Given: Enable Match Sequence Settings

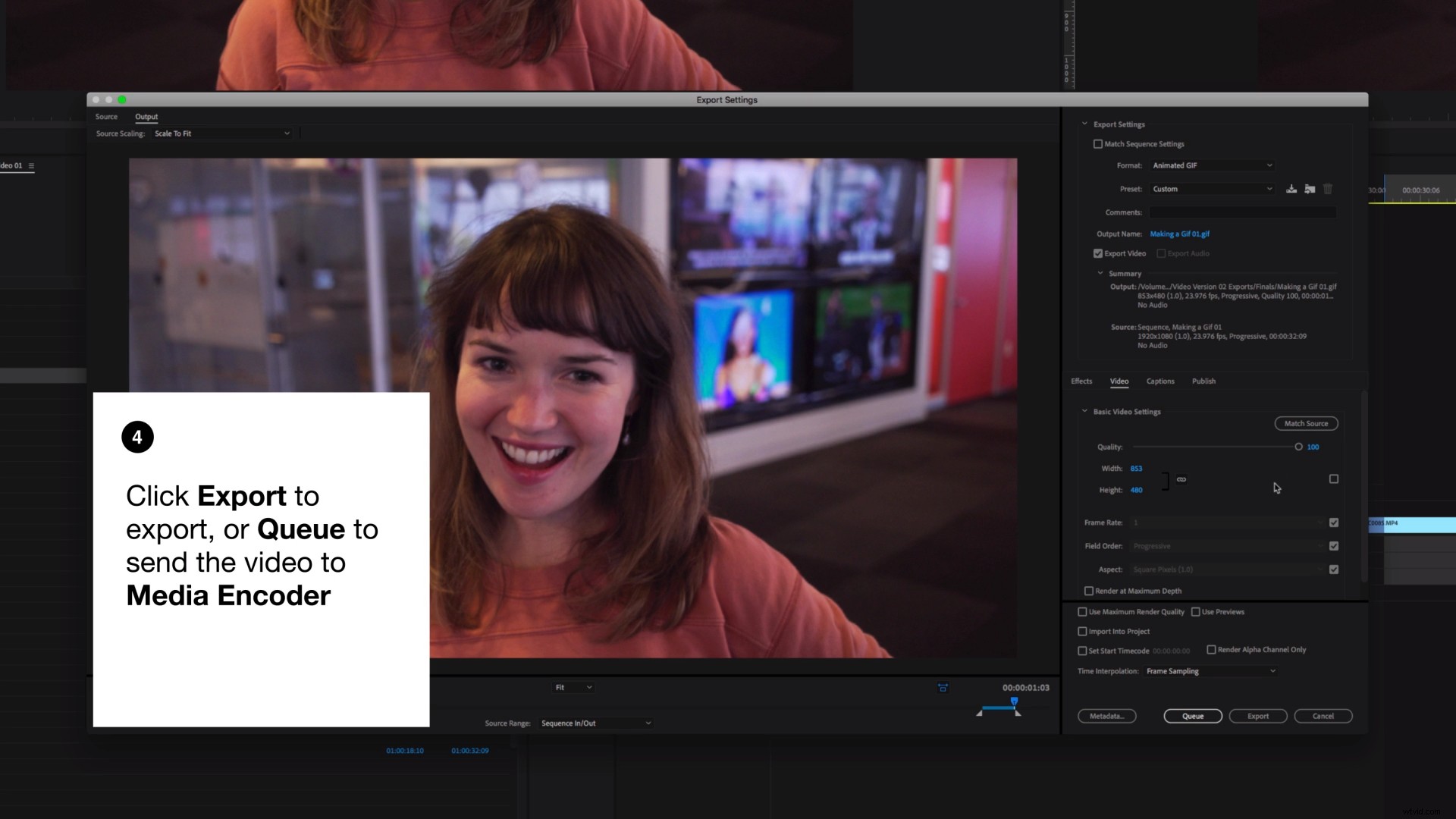Looking at the screenshot, I should click(1098, 143).
